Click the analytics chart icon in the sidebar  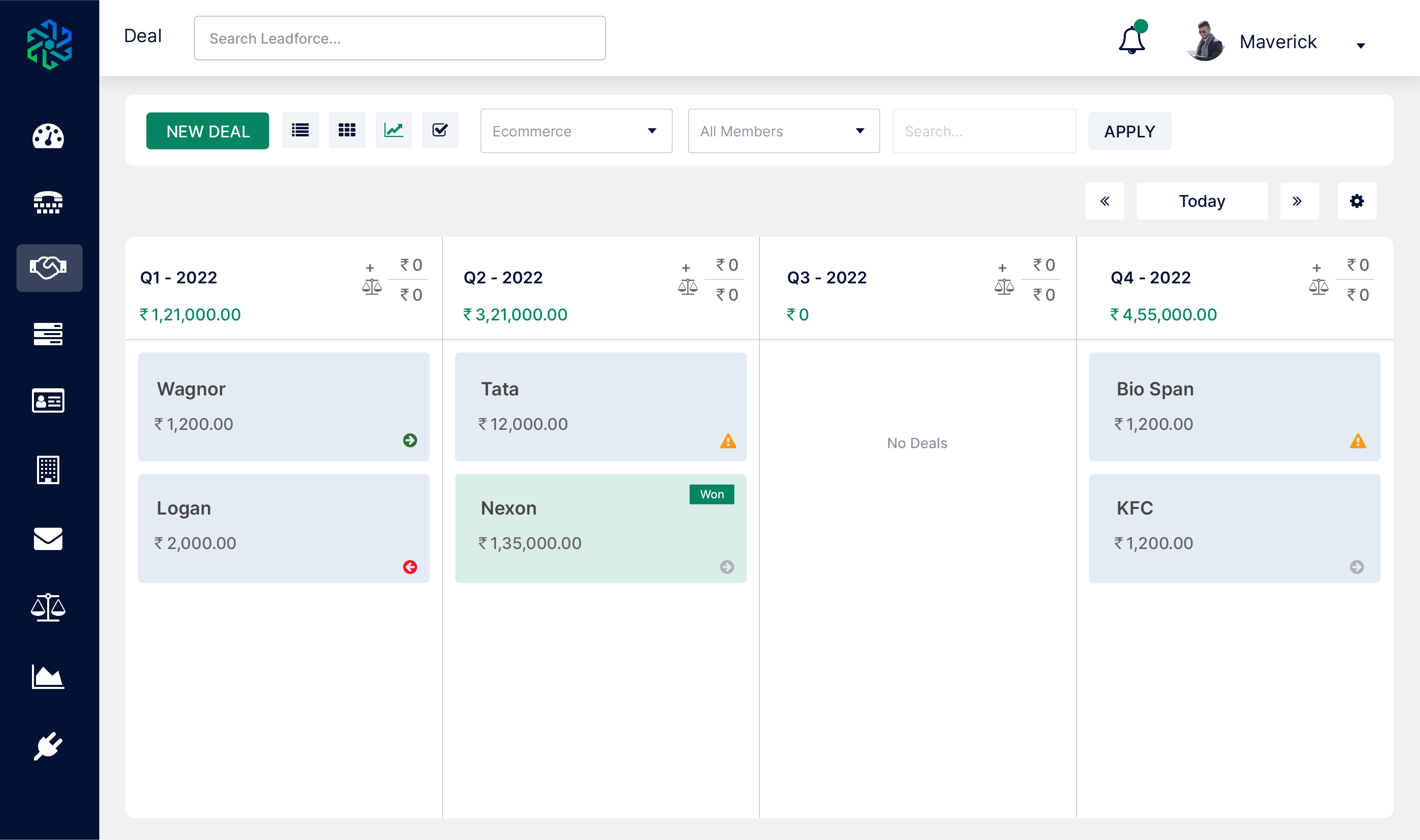49,677
